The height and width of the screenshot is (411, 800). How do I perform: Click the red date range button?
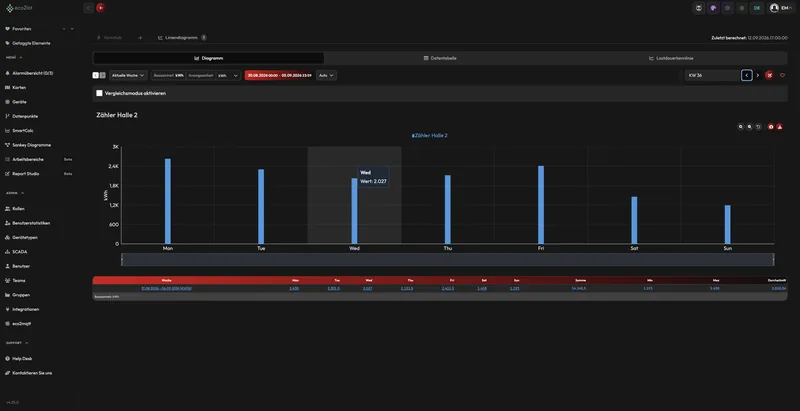pyautogui.click(x=279, y=75)
